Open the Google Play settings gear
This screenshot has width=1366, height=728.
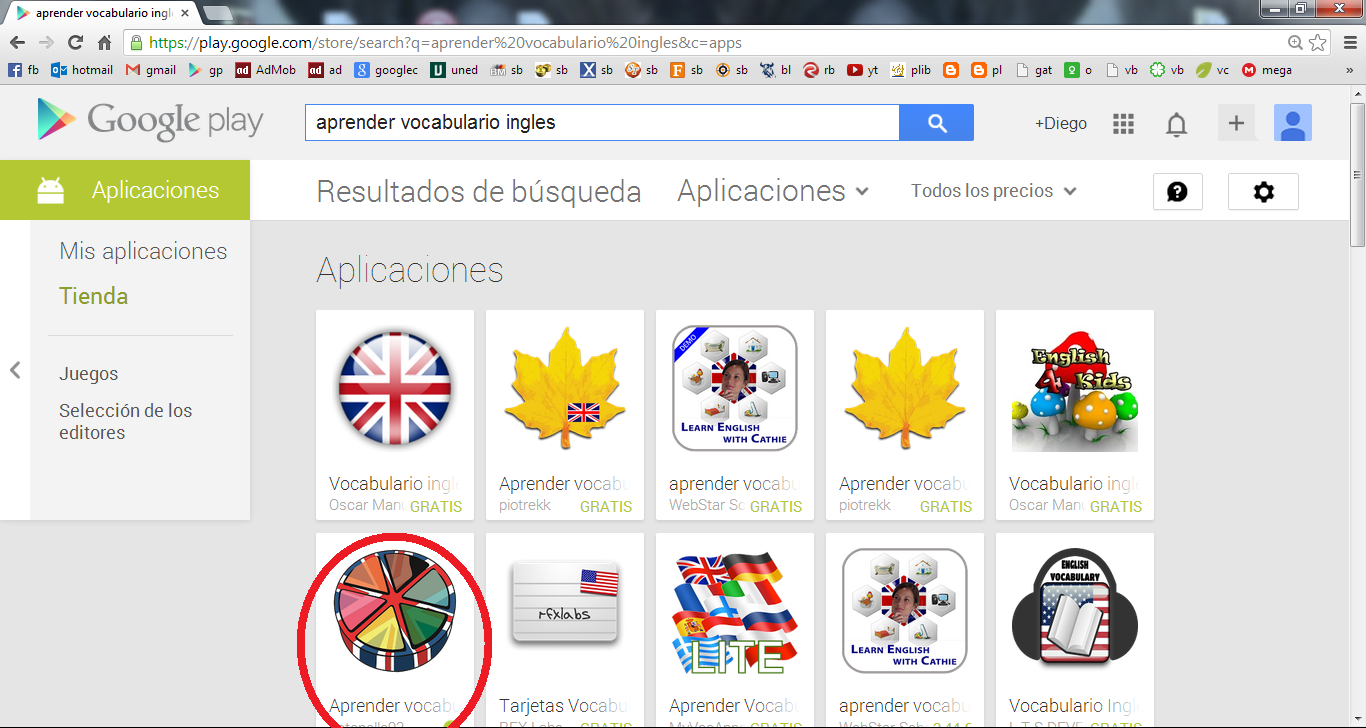1263,191
